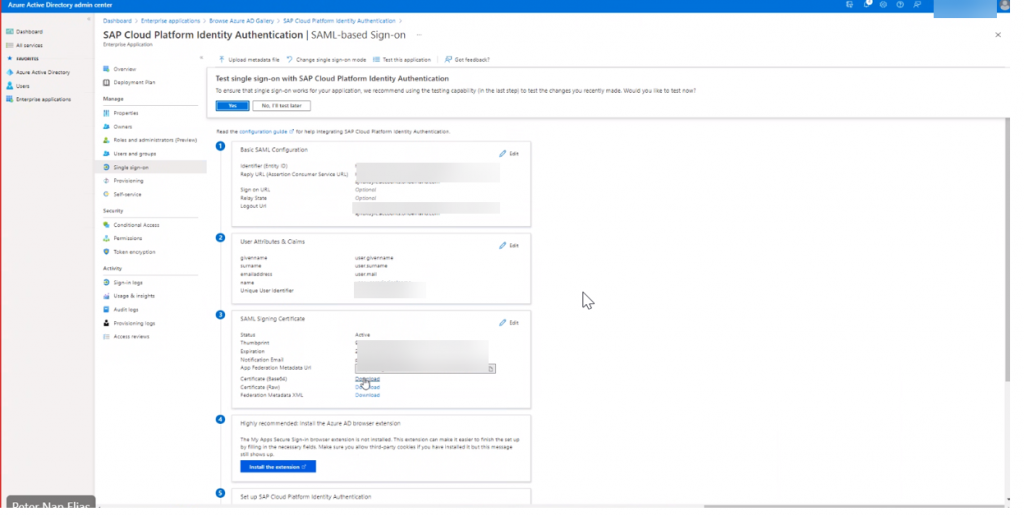Click Got feedback? in the toolbar
This screenshot has width=1024, height=516.
(467, 59)
